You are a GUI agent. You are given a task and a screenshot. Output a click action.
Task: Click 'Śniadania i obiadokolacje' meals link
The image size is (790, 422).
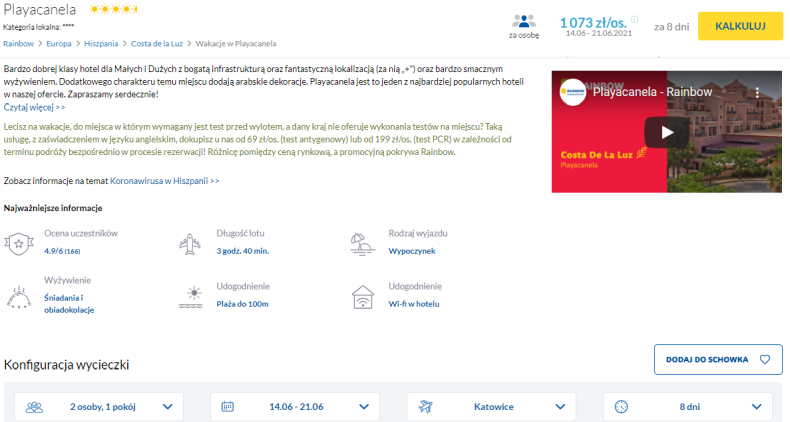click(69, 304)
